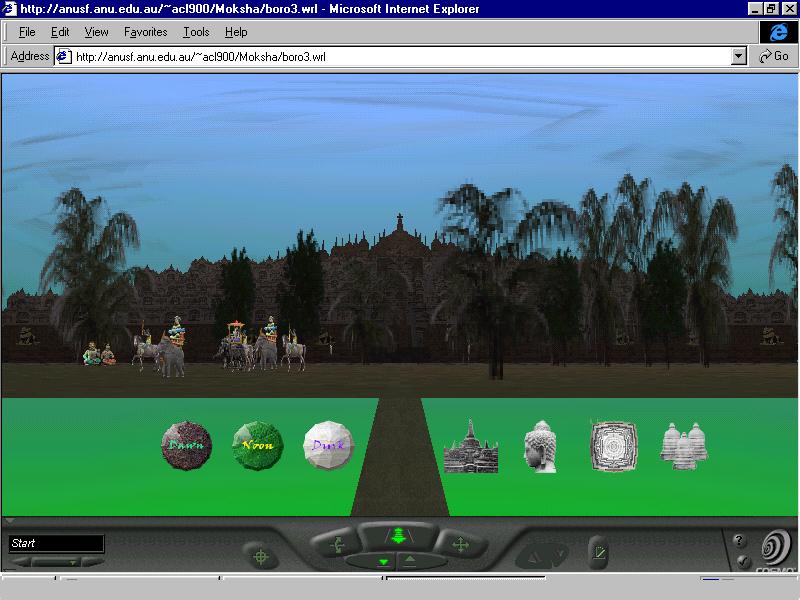Screen dimensions: 800x600
Task: Open the Tools menu
Action: pyautogui.click(x=196, y=32)
